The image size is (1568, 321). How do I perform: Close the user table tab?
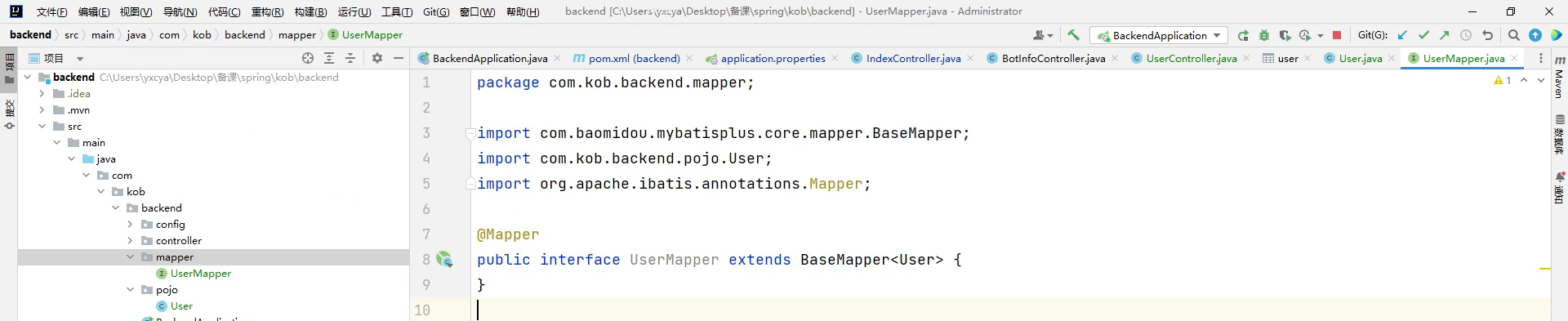(x=1307, y=58)
